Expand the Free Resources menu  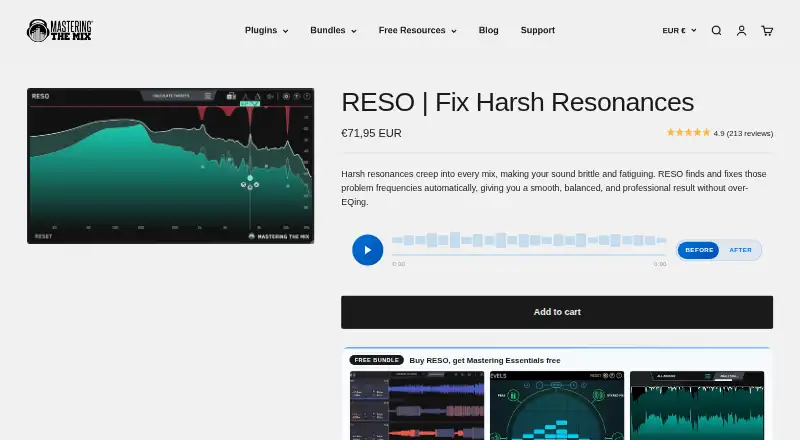point(417,31)
